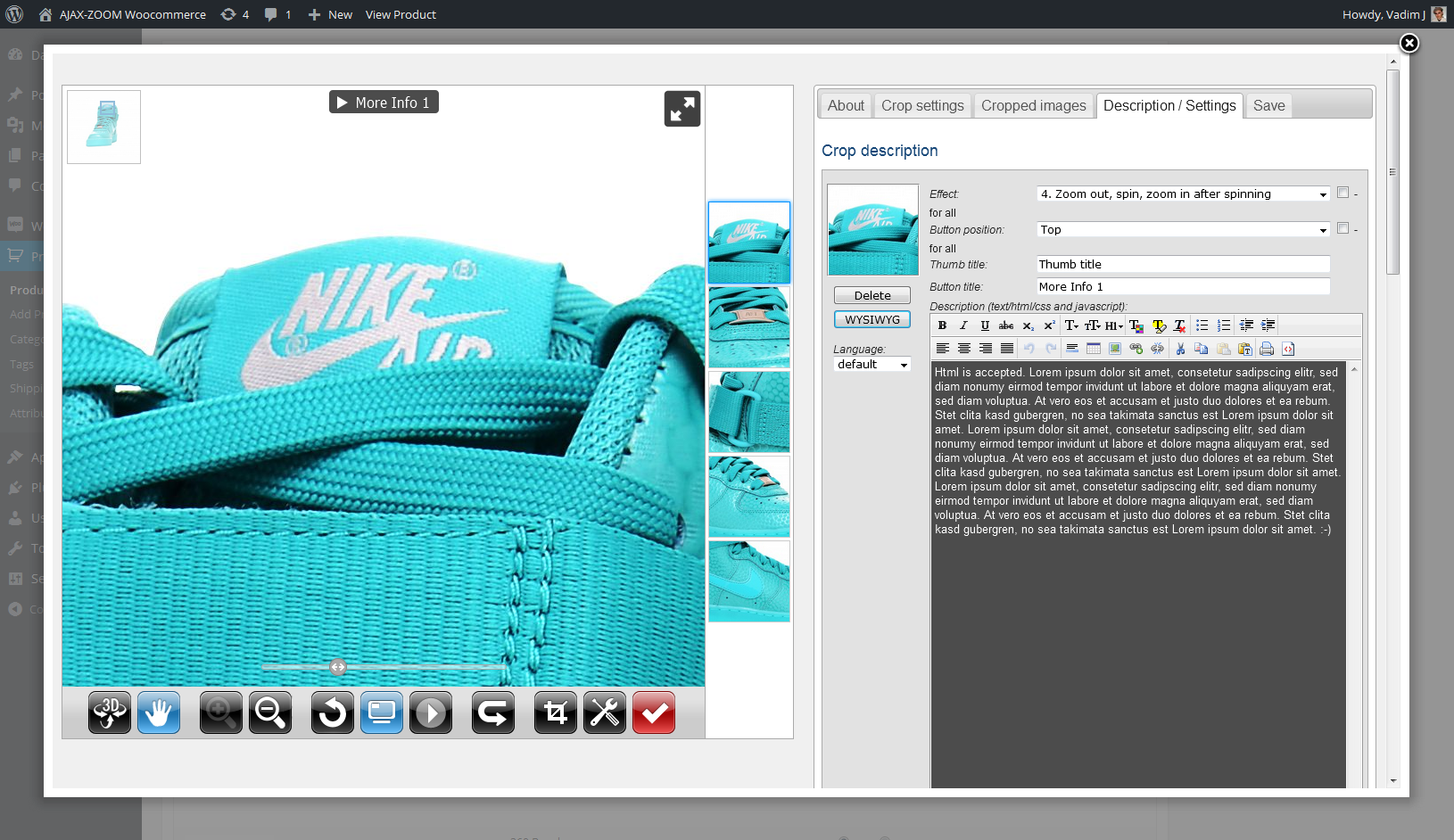The width and height of the screenshot is (1454, 840).
Task: Apply strikethrough formatting in the editor
Action: (x=1006, y=325)
